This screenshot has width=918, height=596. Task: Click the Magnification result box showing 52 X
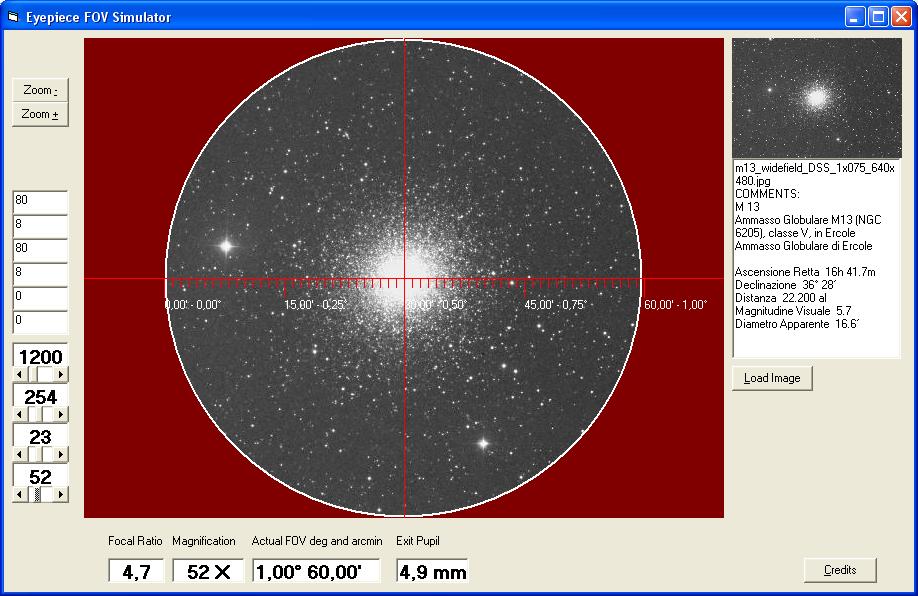[208, 571]
